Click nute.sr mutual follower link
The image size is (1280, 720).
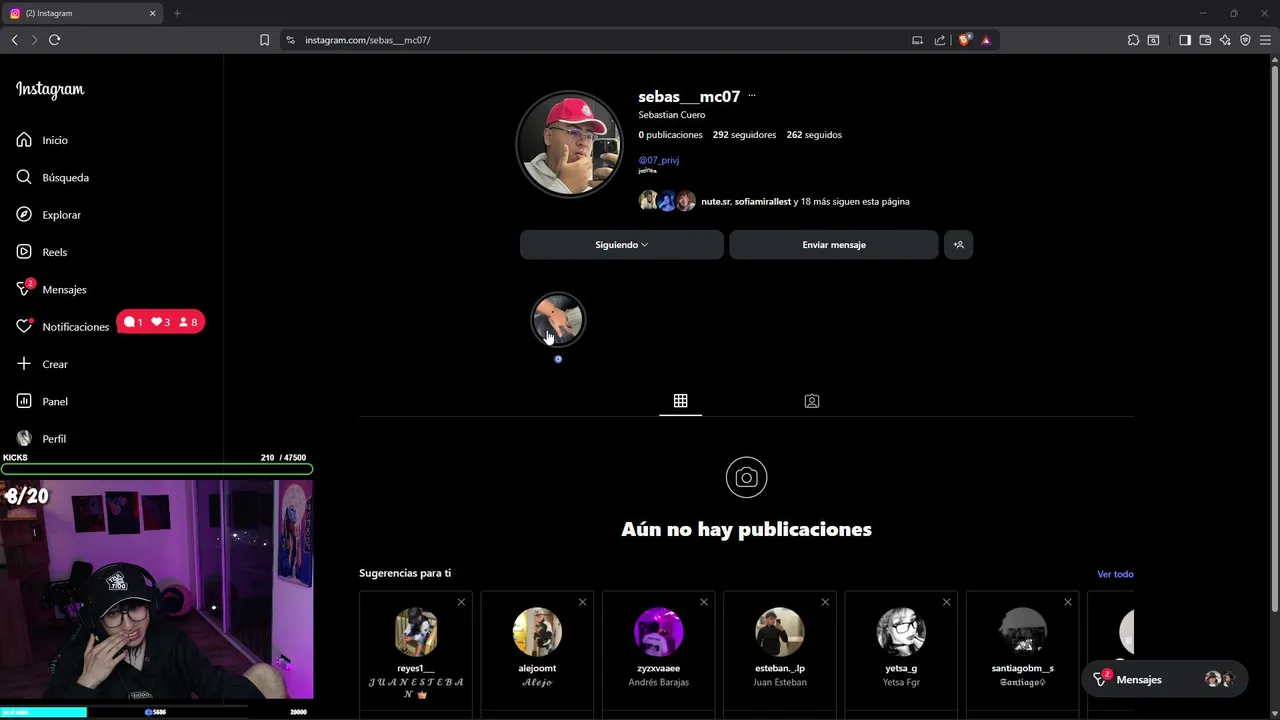(x=715, y=202)
